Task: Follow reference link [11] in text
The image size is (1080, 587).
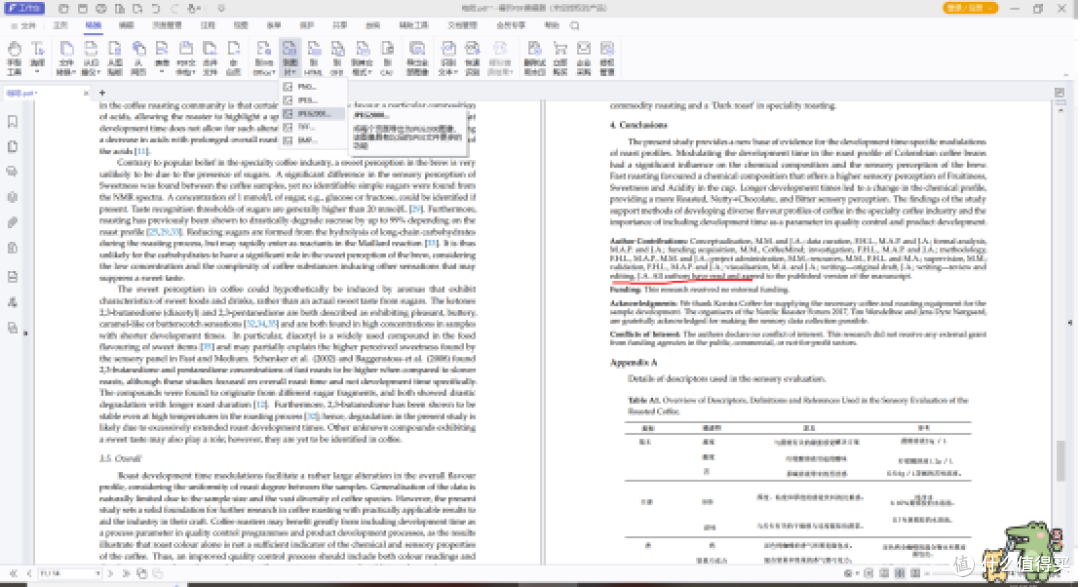Action: click(x=142, y=151)
